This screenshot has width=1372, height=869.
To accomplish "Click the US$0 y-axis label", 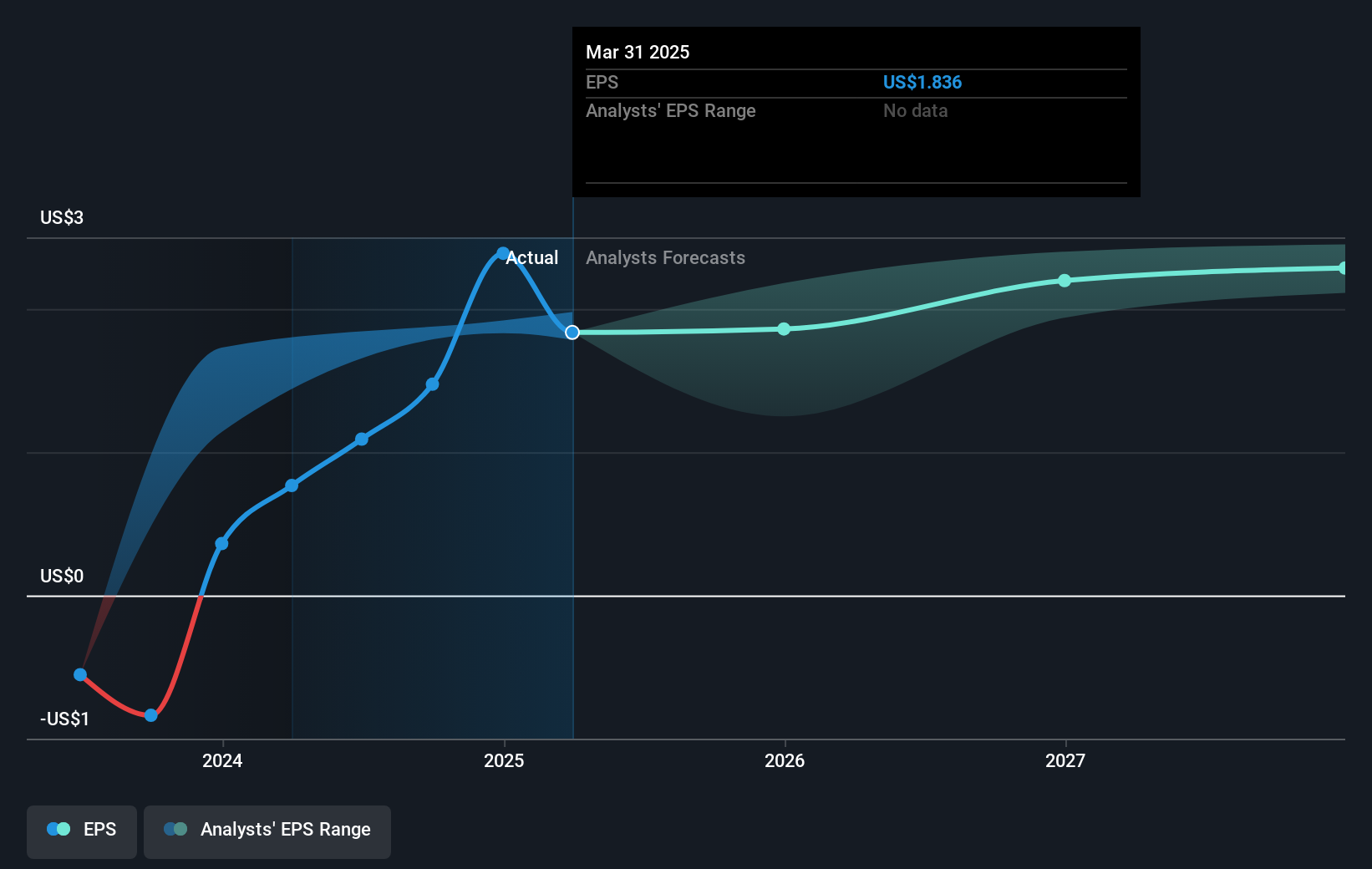I will pyautogui.click(x=62, y=577).
